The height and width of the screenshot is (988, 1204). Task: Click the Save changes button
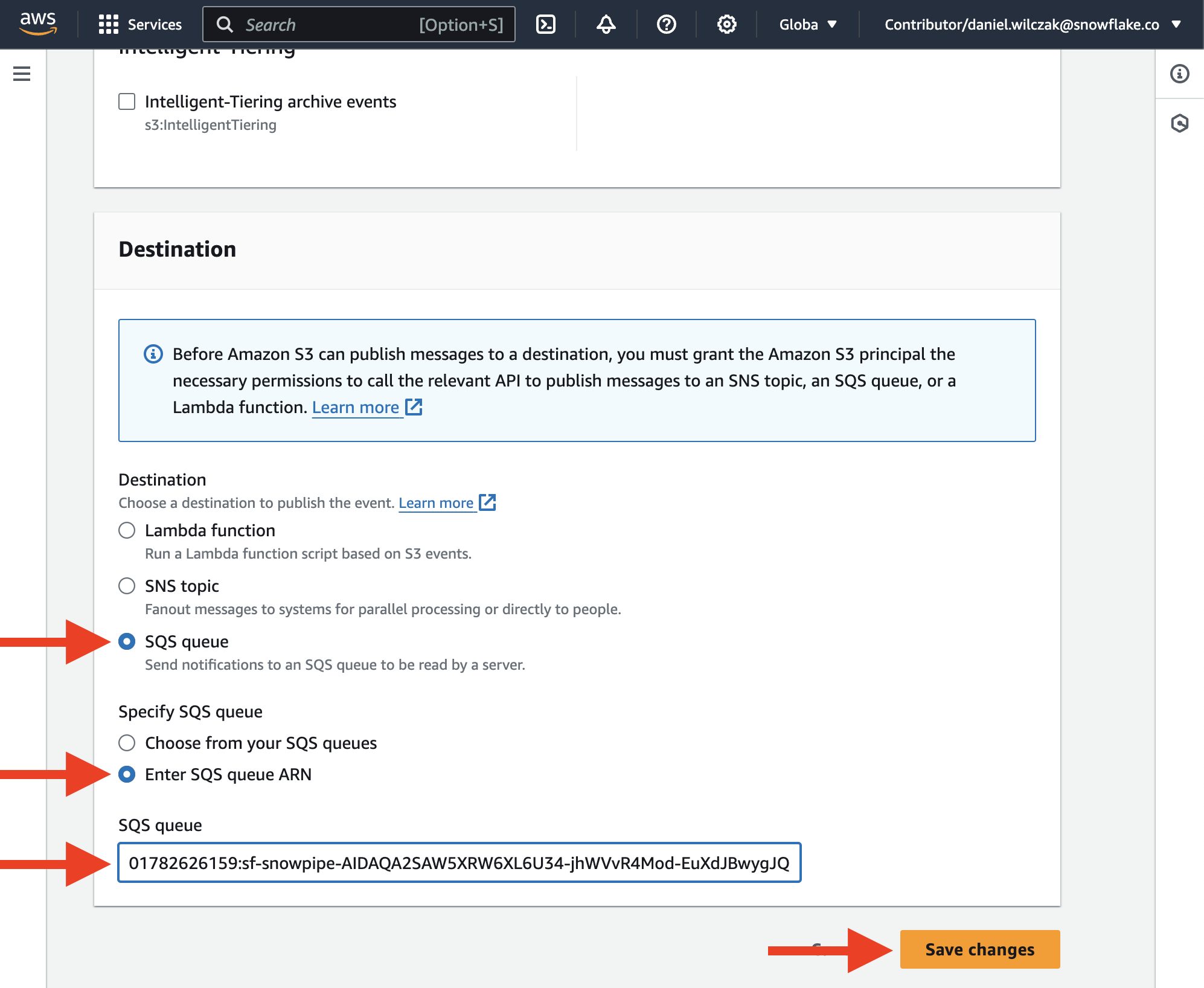pyautogui.click(x=979, y=949)
